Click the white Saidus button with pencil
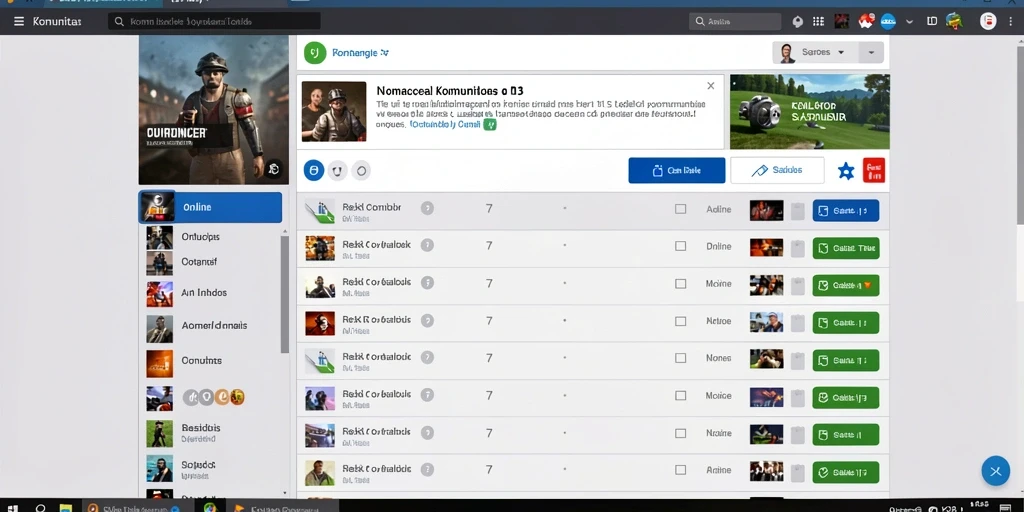The height and width of the screenshot is (512, 1024). [x=777, y=170]
